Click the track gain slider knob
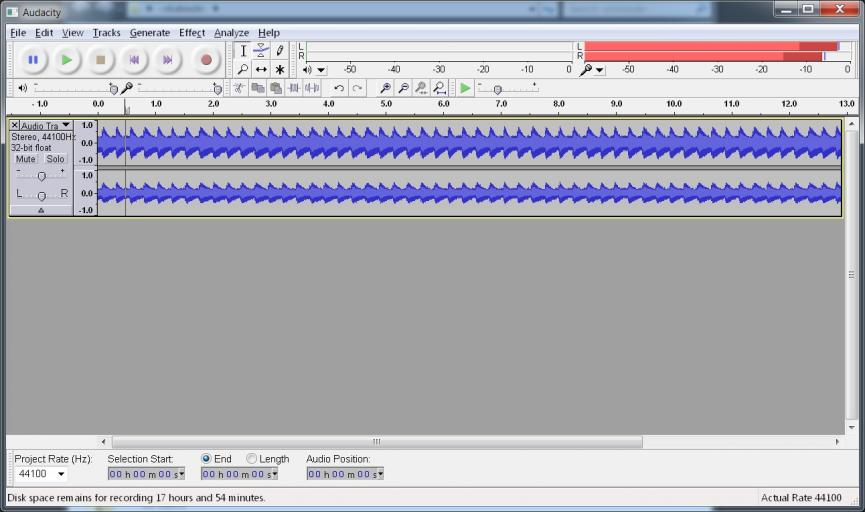Screen dimensions: 865x512 point(41,176)
